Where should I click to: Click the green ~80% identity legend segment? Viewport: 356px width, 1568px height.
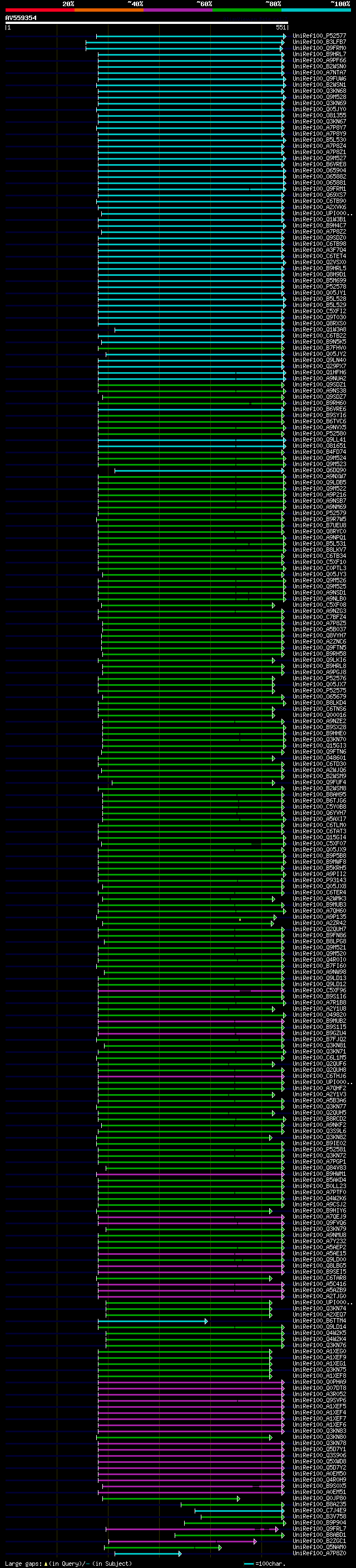(246, 10)
